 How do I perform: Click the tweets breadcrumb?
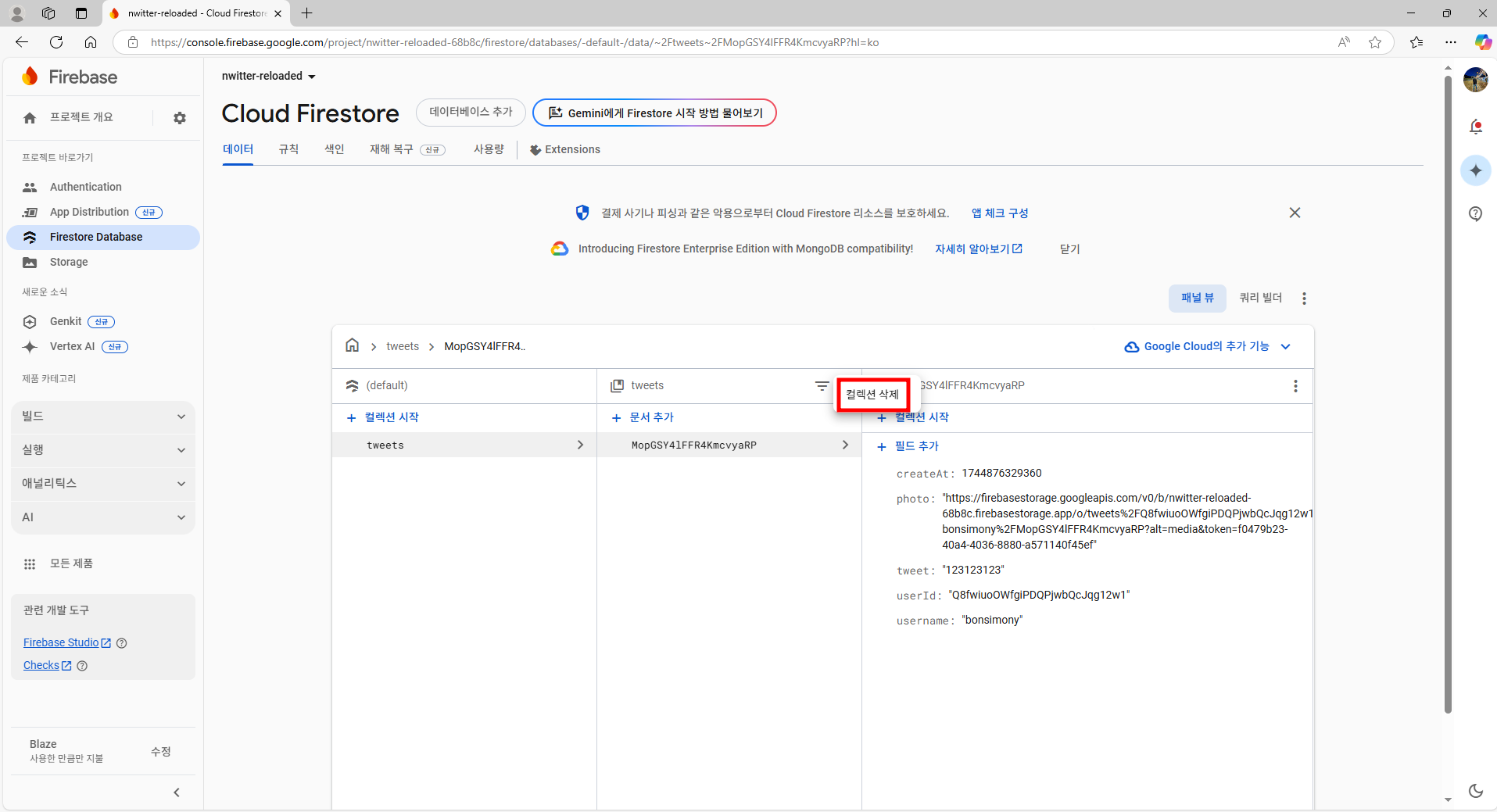(x=403, y=346)
